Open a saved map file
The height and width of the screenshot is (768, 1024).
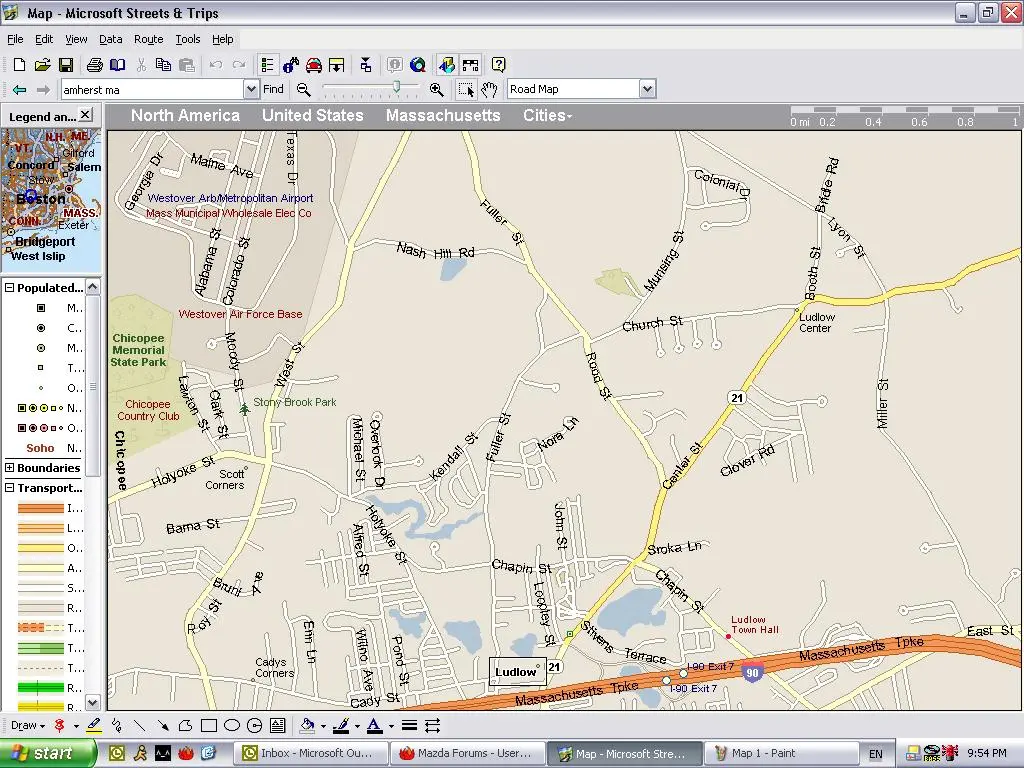click(40, 64)
